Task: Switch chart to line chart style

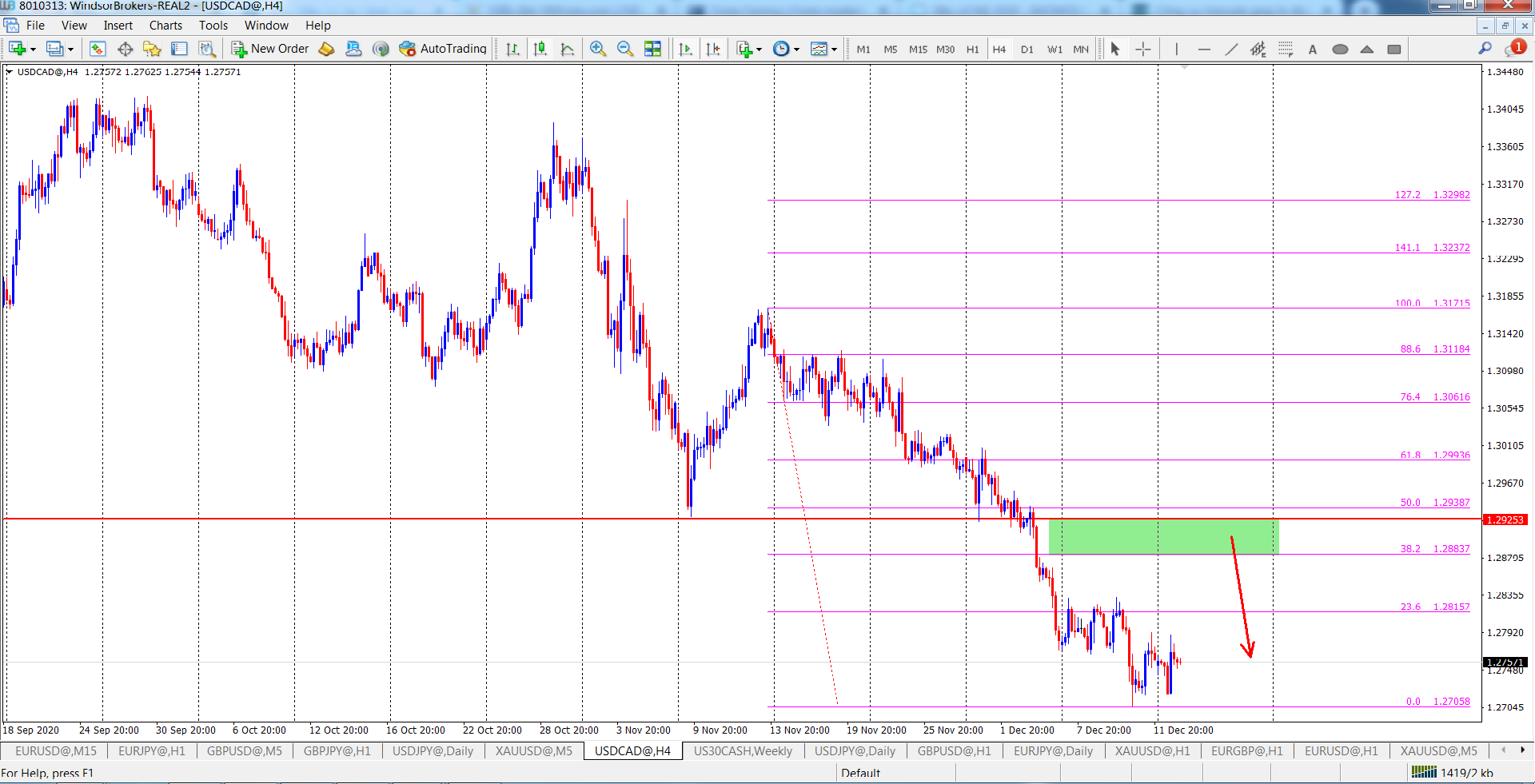Action: pos(568,49)
